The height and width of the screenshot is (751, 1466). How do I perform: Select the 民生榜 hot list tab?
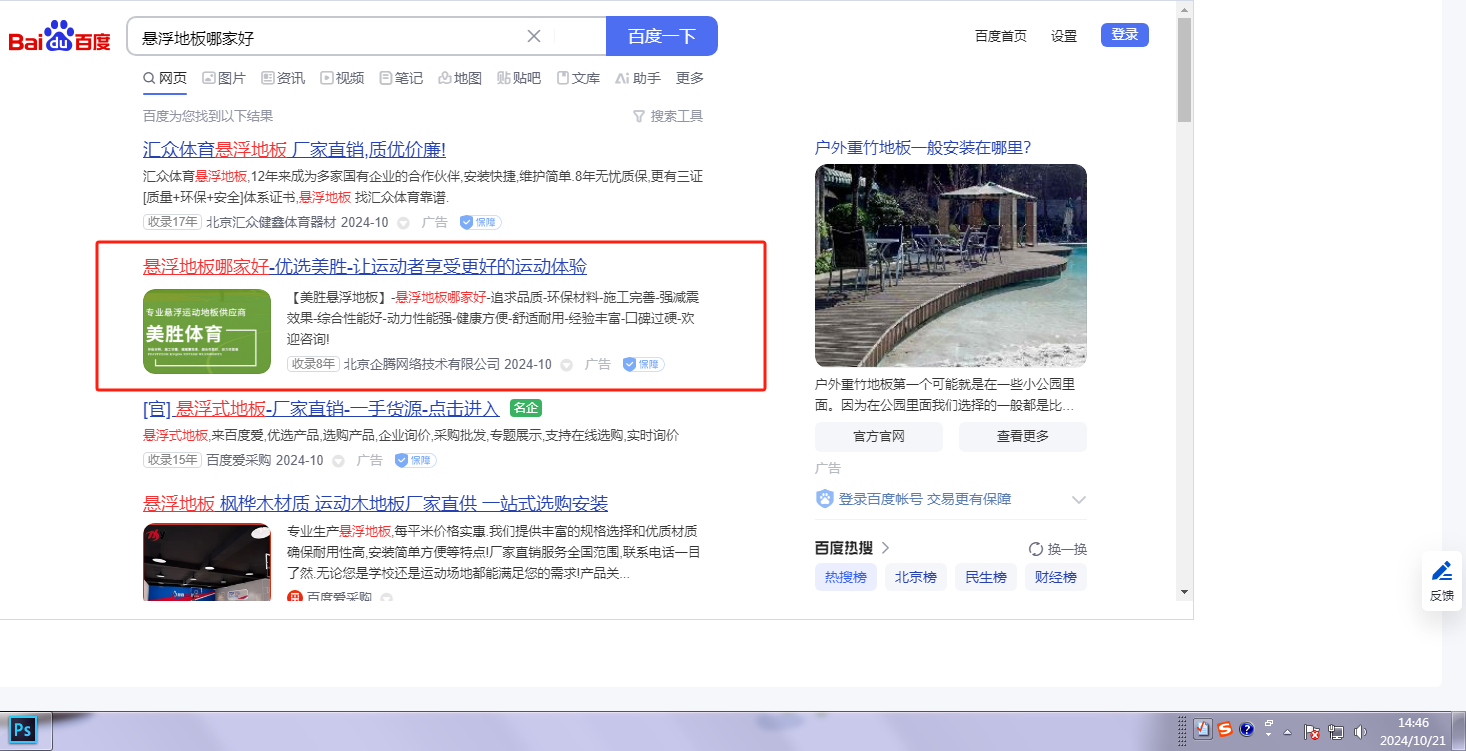pyautogui.click(x=986, y=577)
